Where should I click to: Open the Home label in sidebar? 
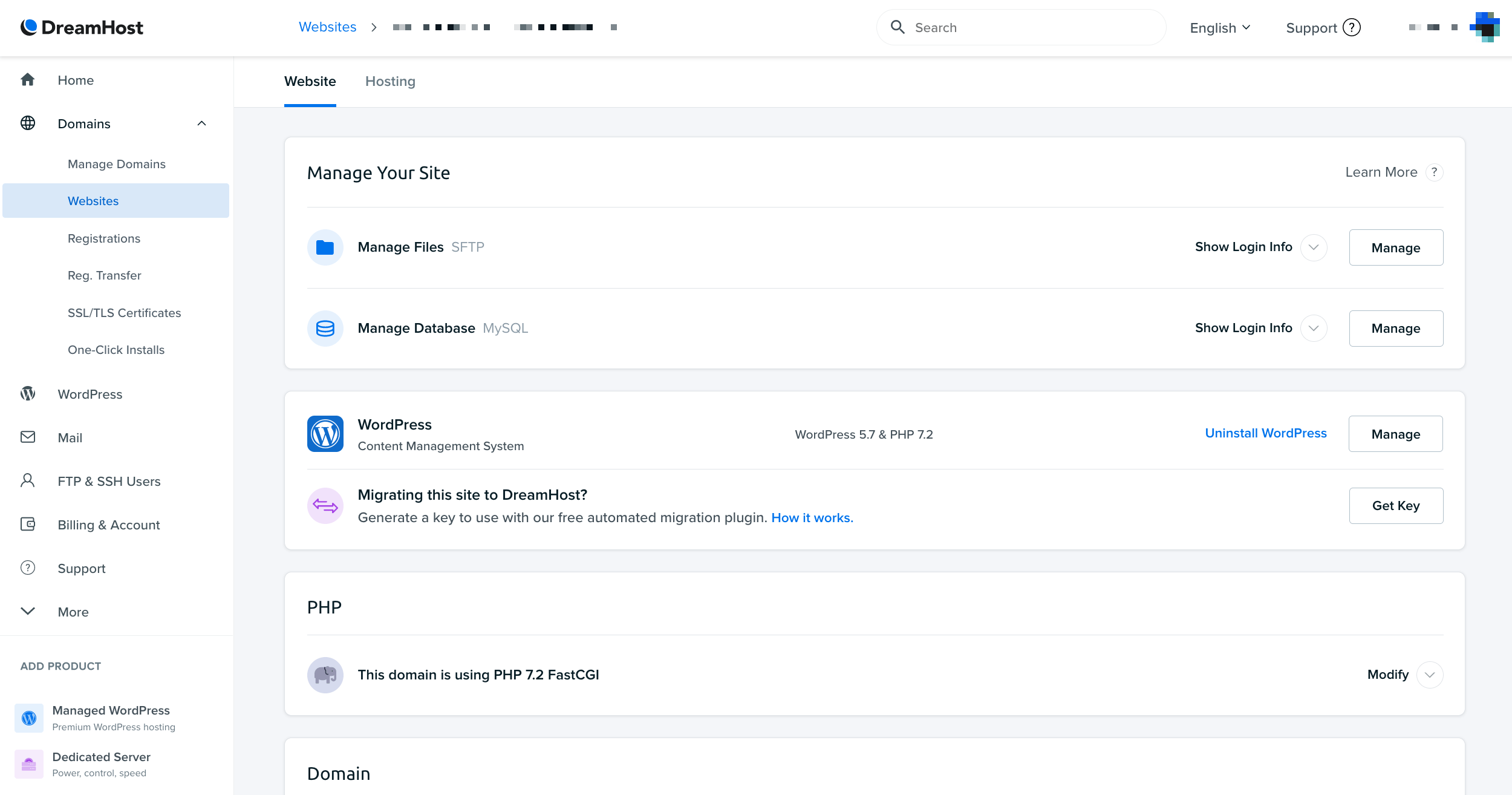click(x=76, y=80)
